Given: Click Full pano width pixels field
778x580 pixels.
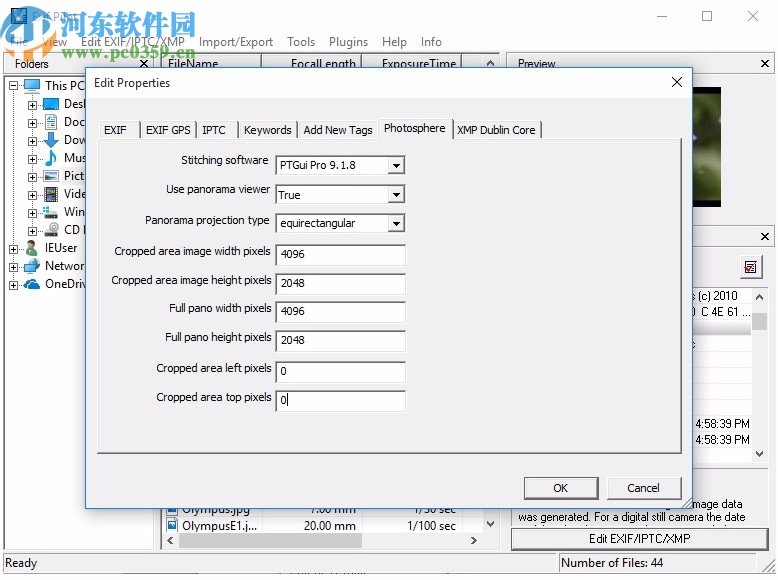Looking at the screenshot, I should [340, 312].
